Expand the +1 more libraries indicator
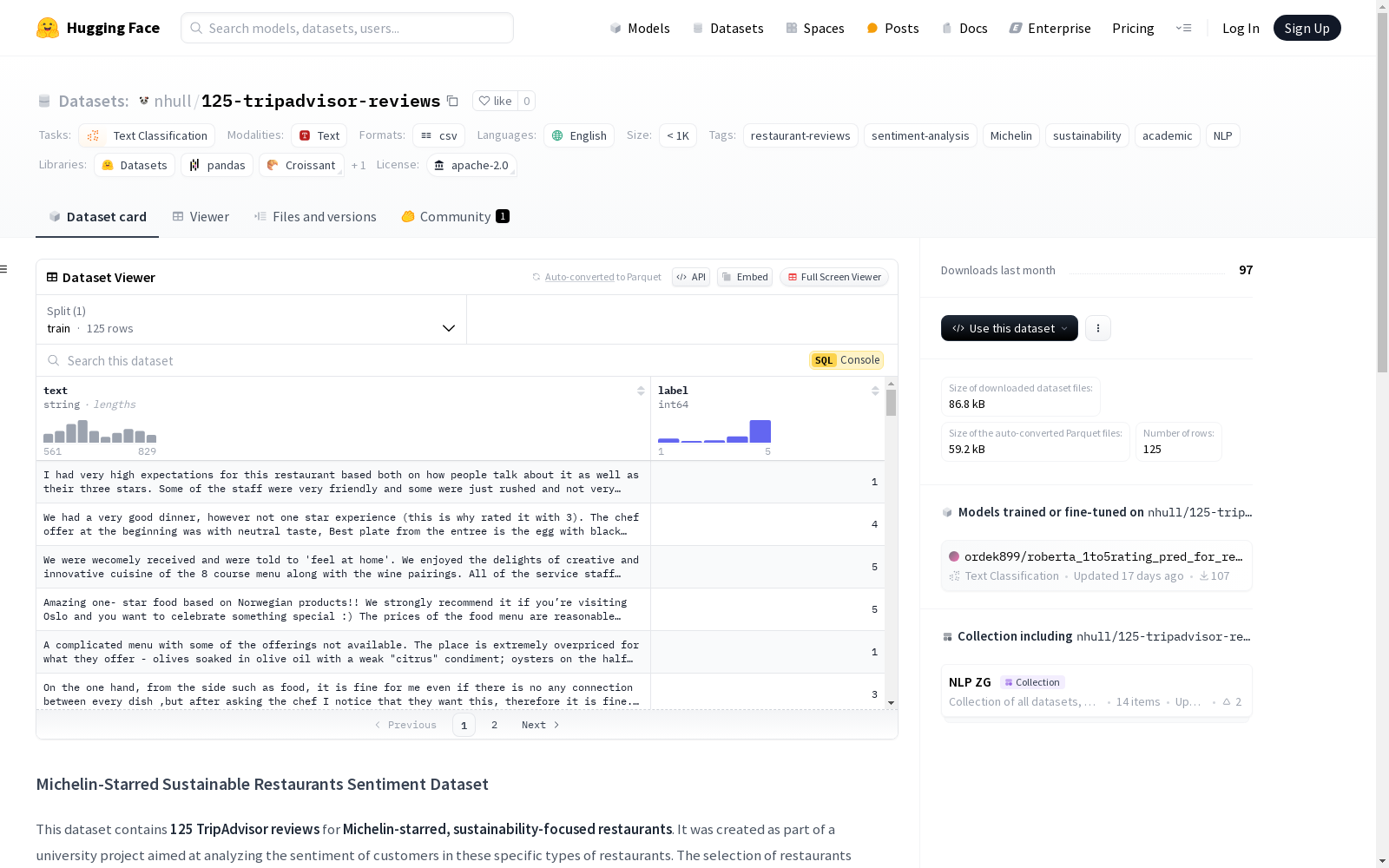 point(359,165)
